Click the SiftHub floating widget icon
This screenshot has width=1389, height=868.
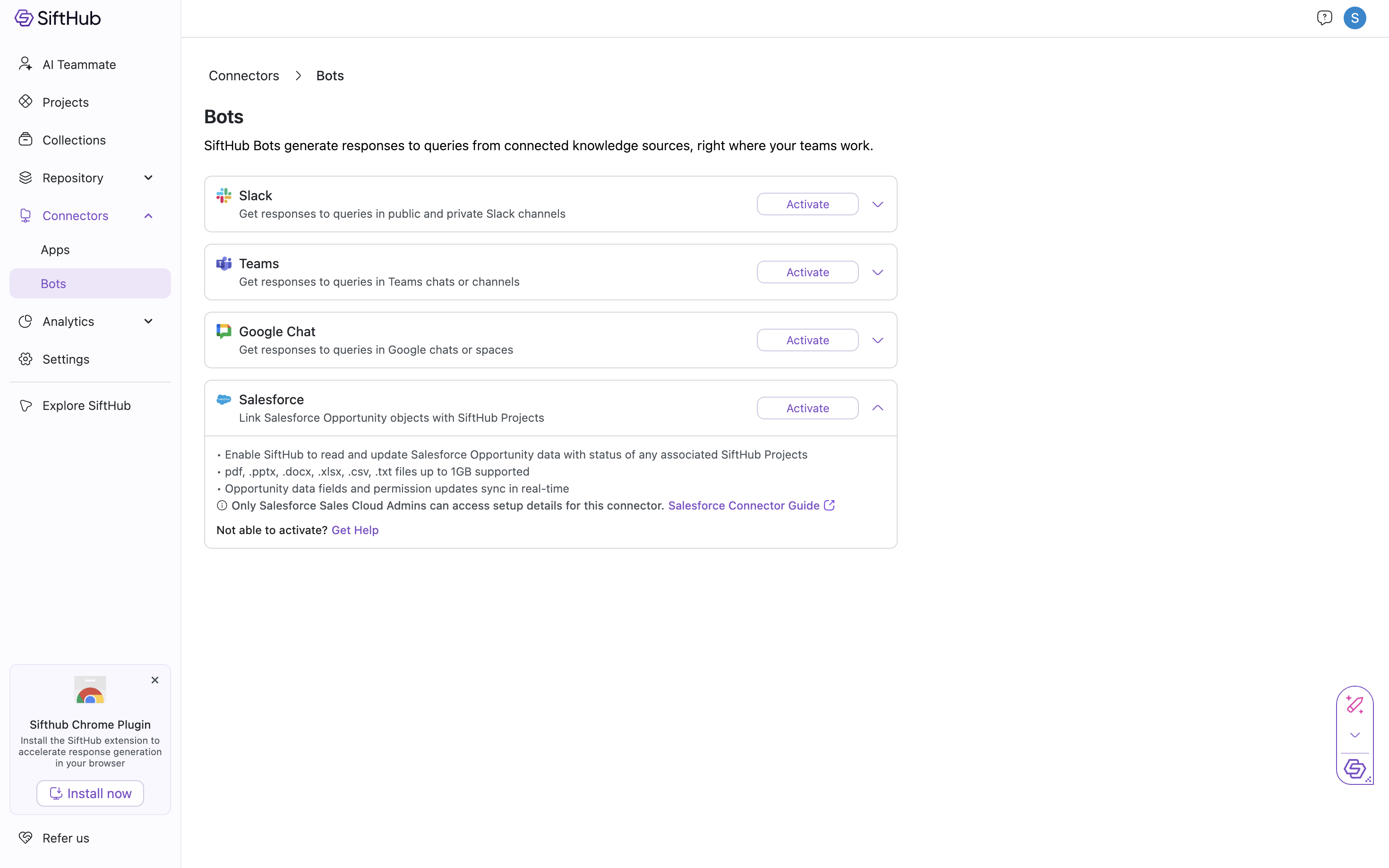(x=1355, y=768)
